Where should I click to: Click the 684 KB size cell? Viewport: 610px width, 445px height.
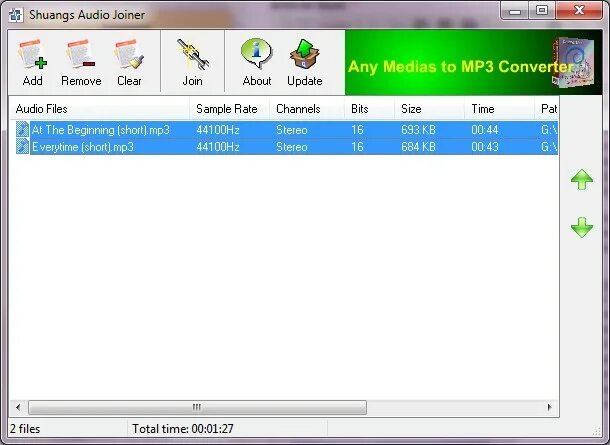[x=418, y=147]
